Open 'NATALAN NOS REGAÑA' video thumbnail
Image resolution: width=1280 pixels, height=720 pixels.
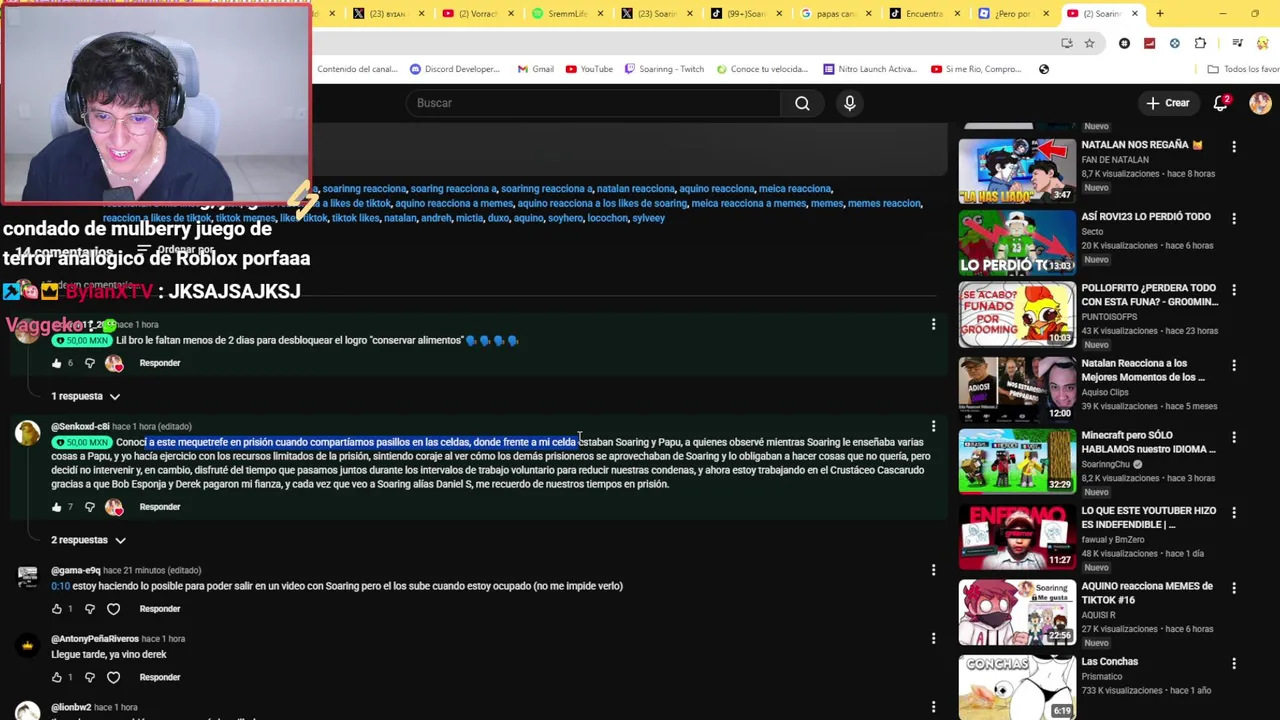(x=1017, y=171)
